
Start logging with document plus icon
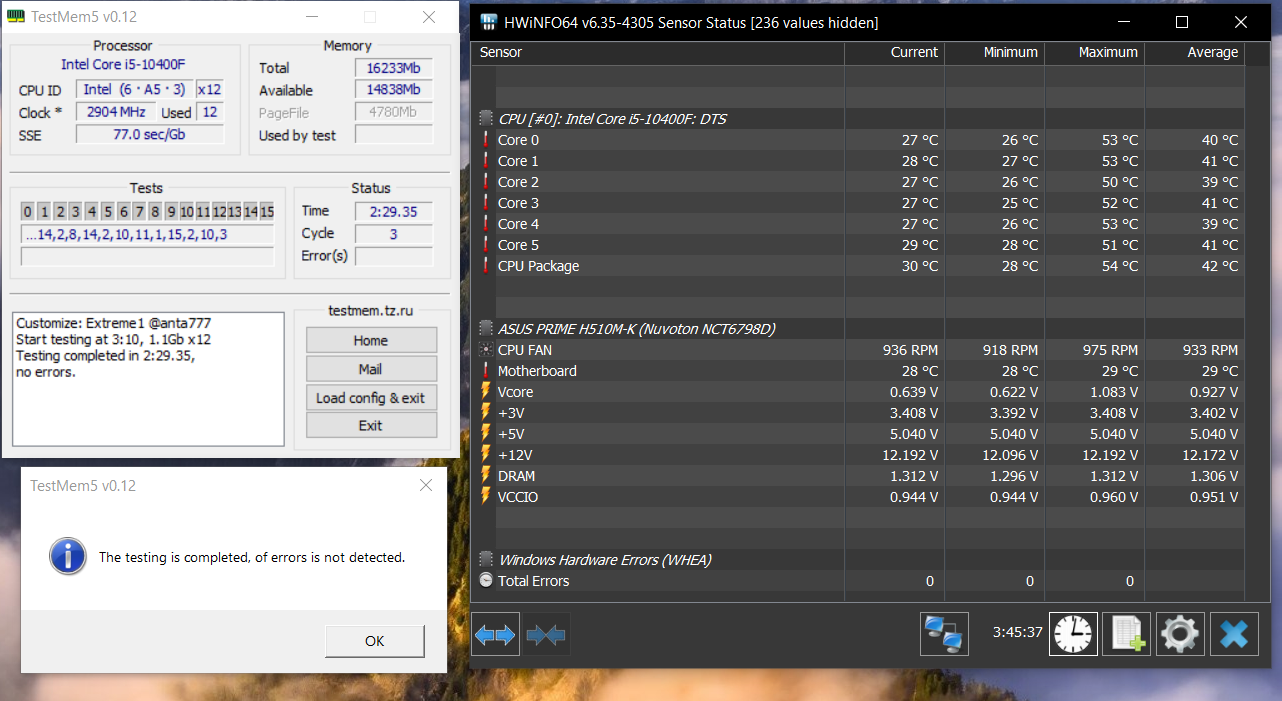point(1127,634)
